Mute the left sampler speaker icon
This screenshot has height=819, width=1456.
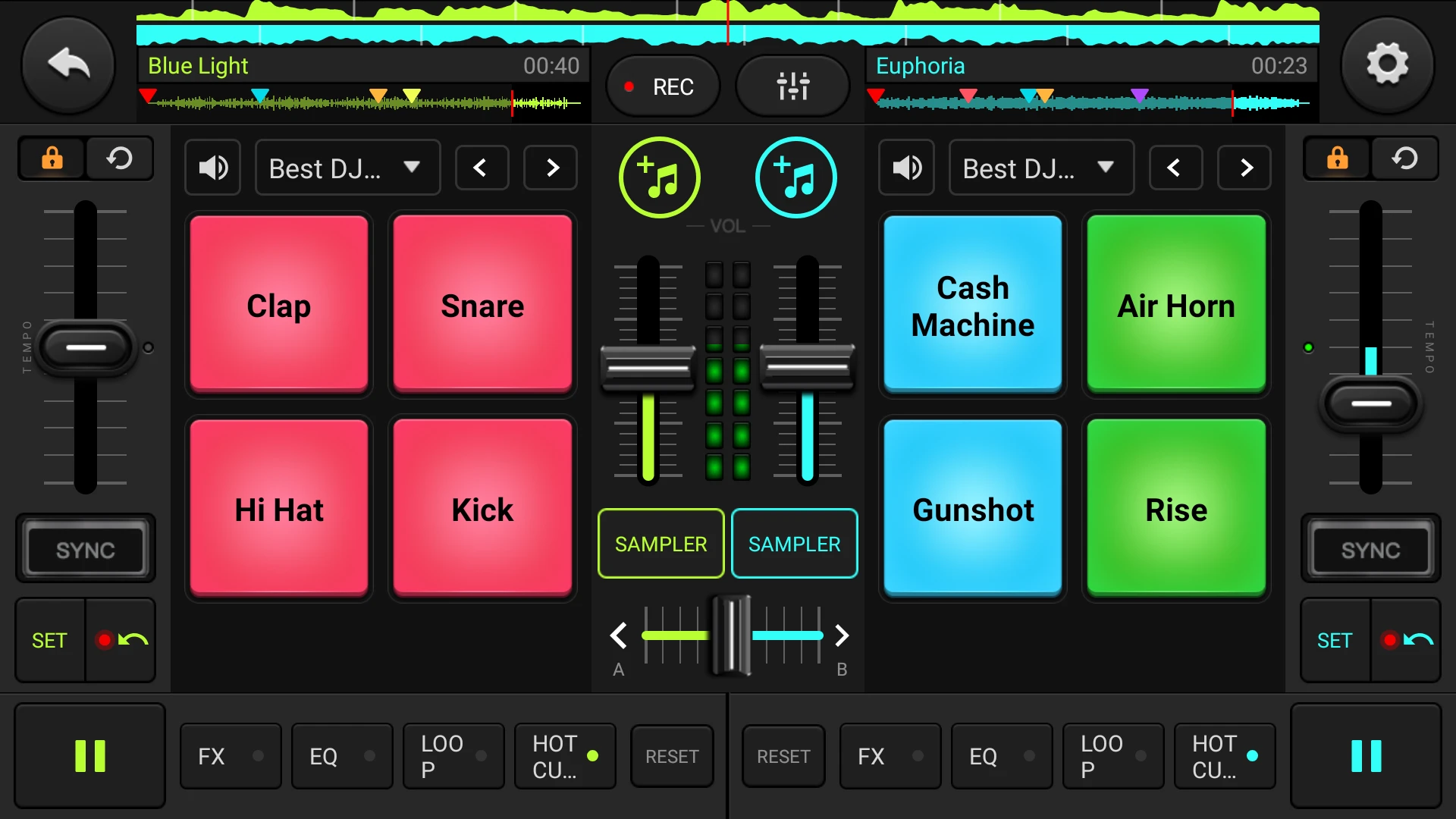pyautogui.click(x=212, y=168)
